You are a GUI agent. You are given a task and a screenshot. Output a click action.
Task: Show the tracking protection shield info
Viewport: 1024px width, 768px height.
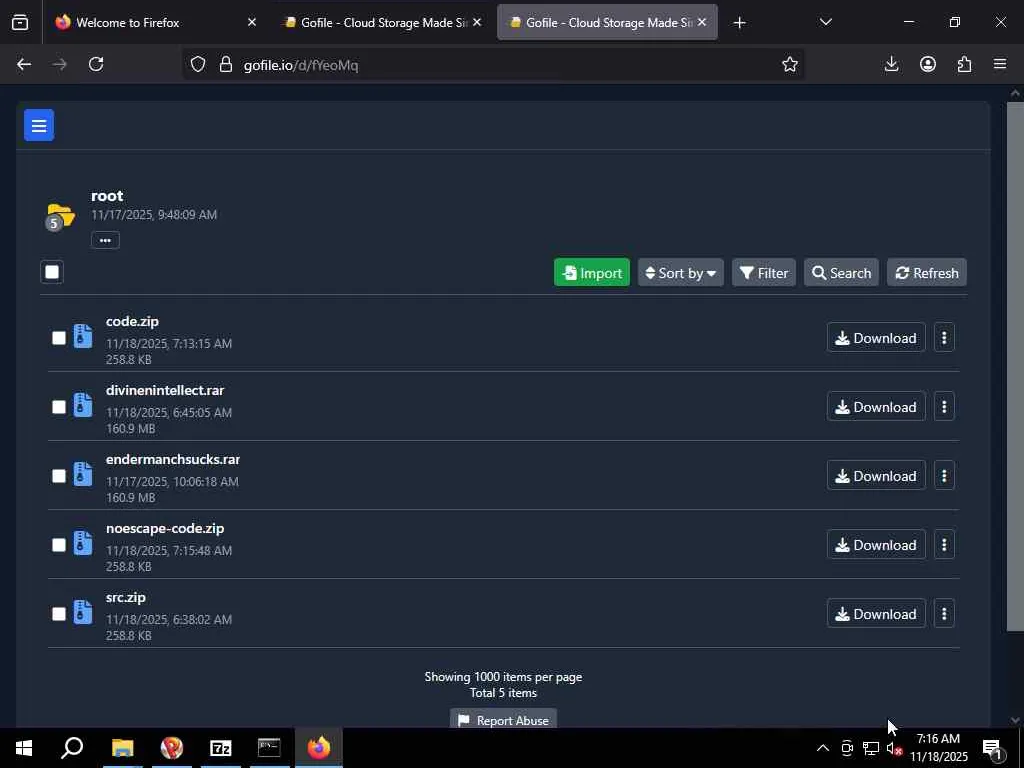click(x=198, y=64)
